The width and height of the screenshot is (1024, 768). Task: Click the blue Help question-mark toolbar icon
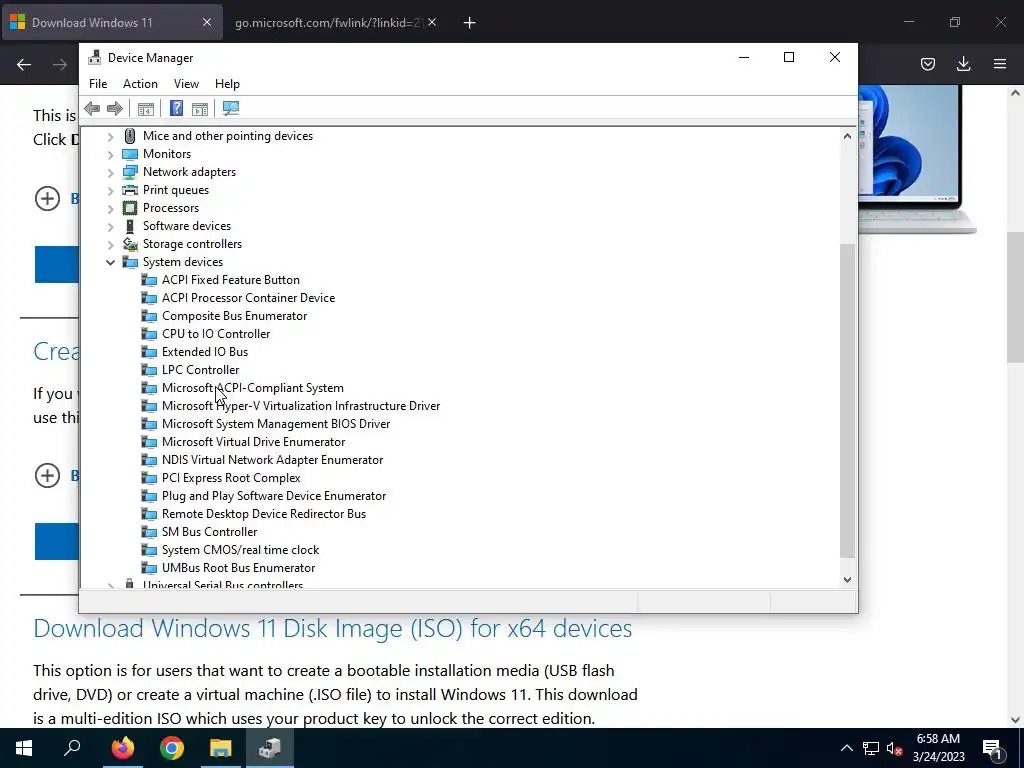tap(176, 108)
